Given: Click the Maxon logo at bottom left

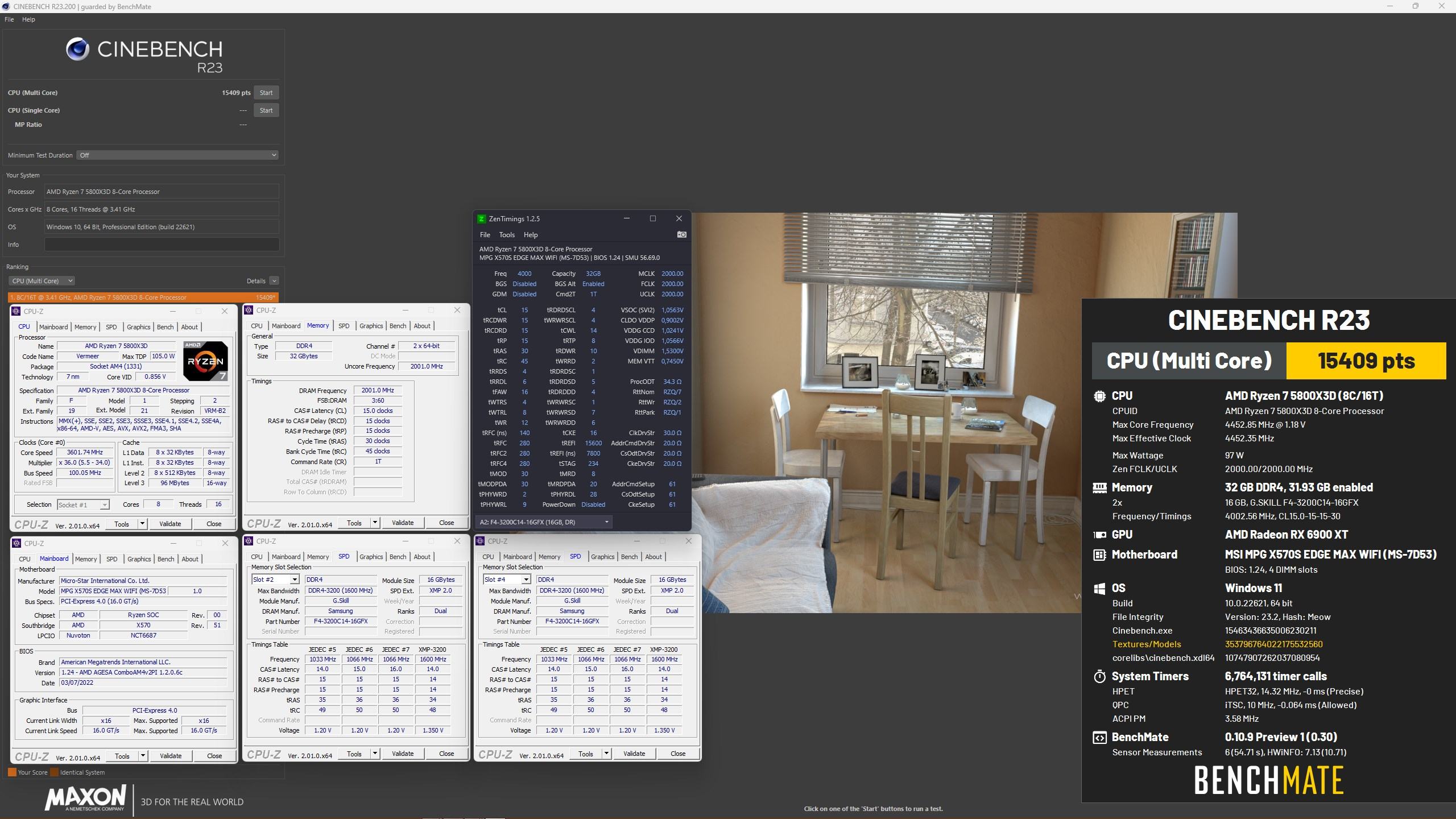Looking at the screenshot, I should [x=85, y=798].
